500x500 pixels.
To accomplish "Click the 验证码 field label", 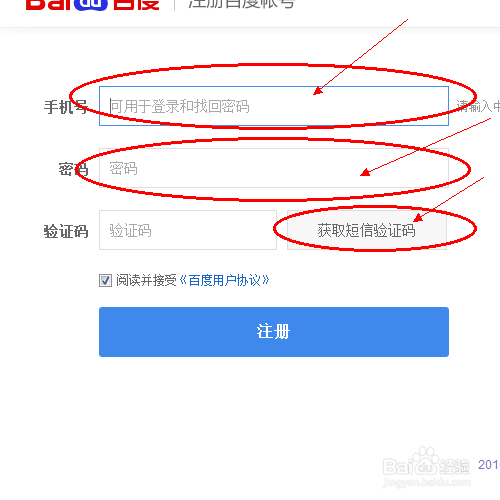I will point(66,231).
